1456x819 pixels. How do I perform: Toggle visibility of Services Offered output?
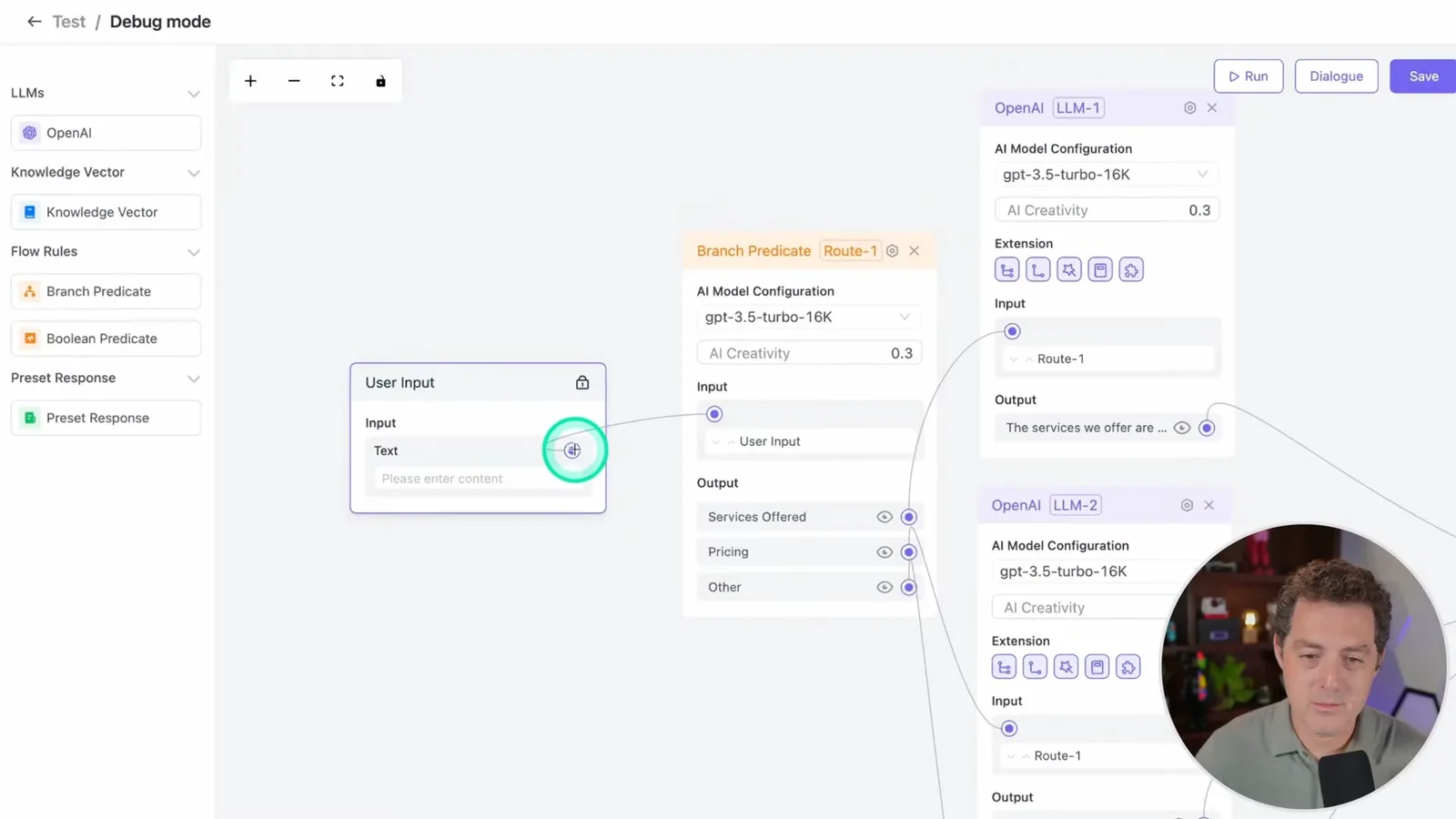point(885,517)
